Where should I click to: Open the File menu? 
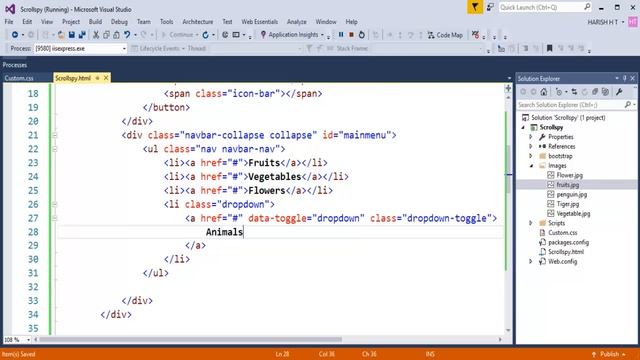click(x=9, y=22)
